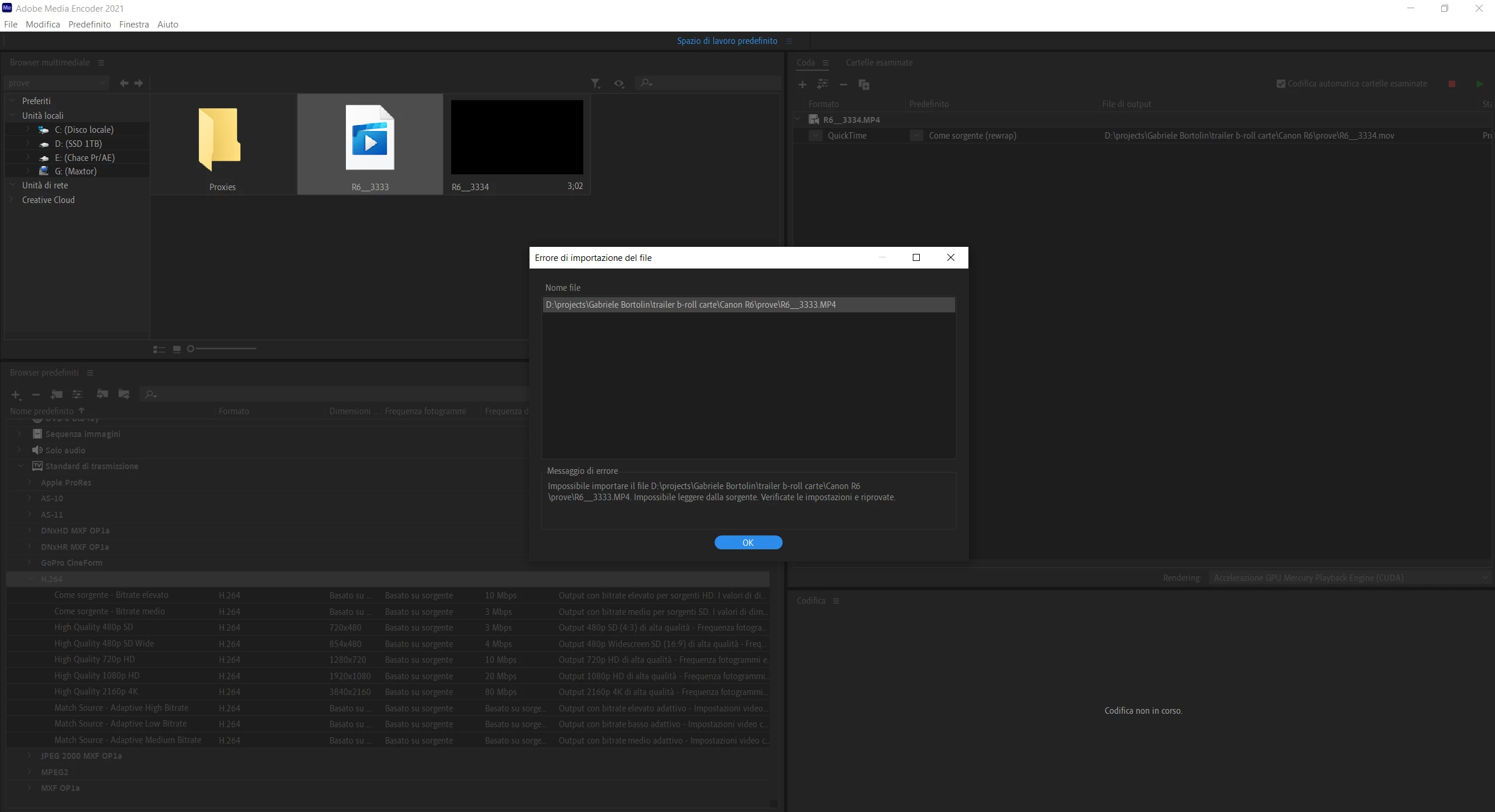Expand the D: (SSD 1TB) drive
1495x812 pixels.
point(28,143)
